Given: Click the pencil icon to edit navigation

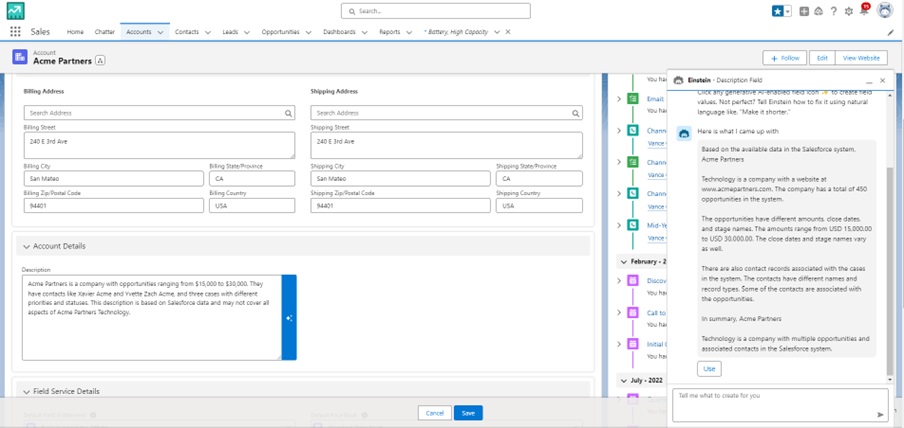Looking at the screenshot, I should click(x=891, y=33).
